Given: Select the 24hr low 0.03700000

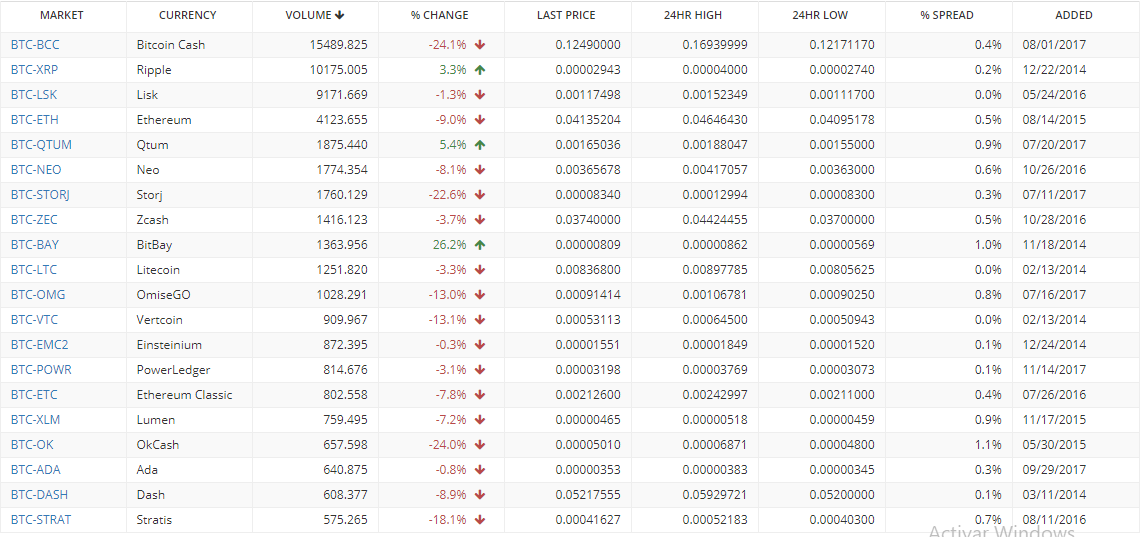Looking at the screenshot, I should pos(842,220).
